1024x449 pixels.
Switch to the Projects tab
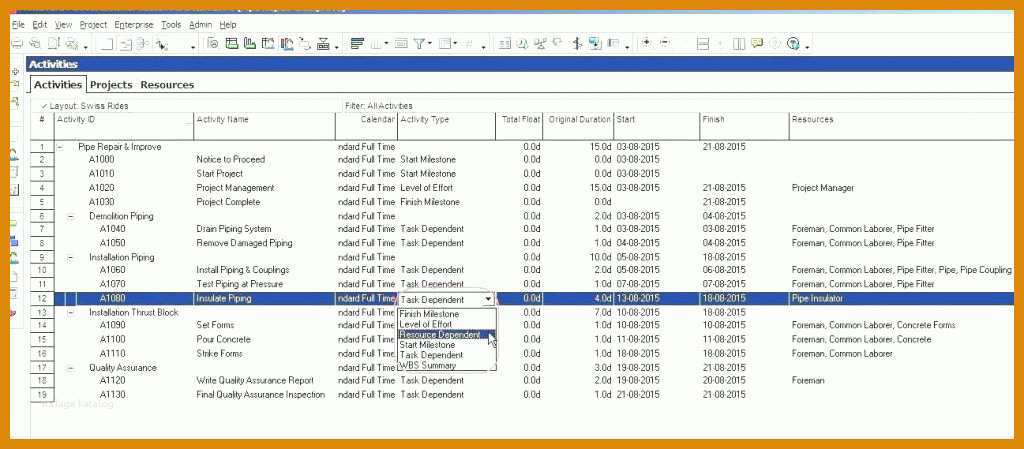tap(111, 85)
